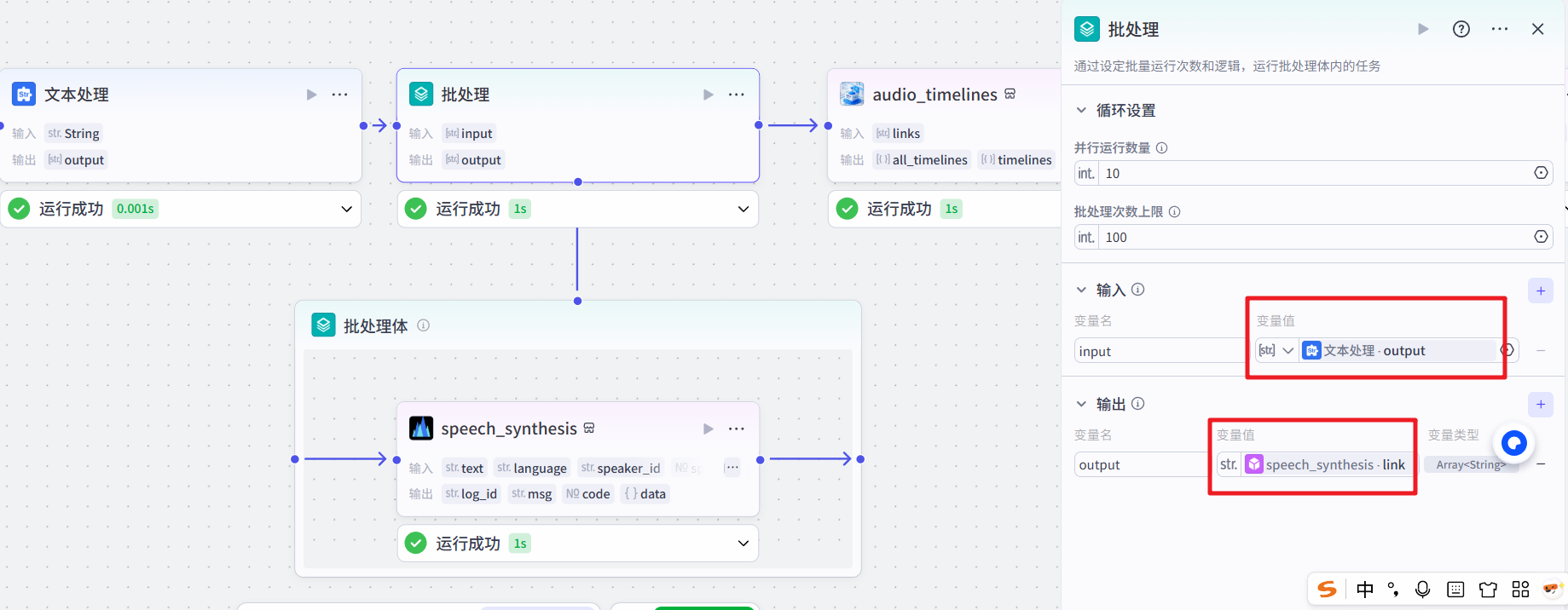Open the type dropdown beside 文本处理 · output
Viewport: 1568px width, 610px height.
coord(1276,350)
